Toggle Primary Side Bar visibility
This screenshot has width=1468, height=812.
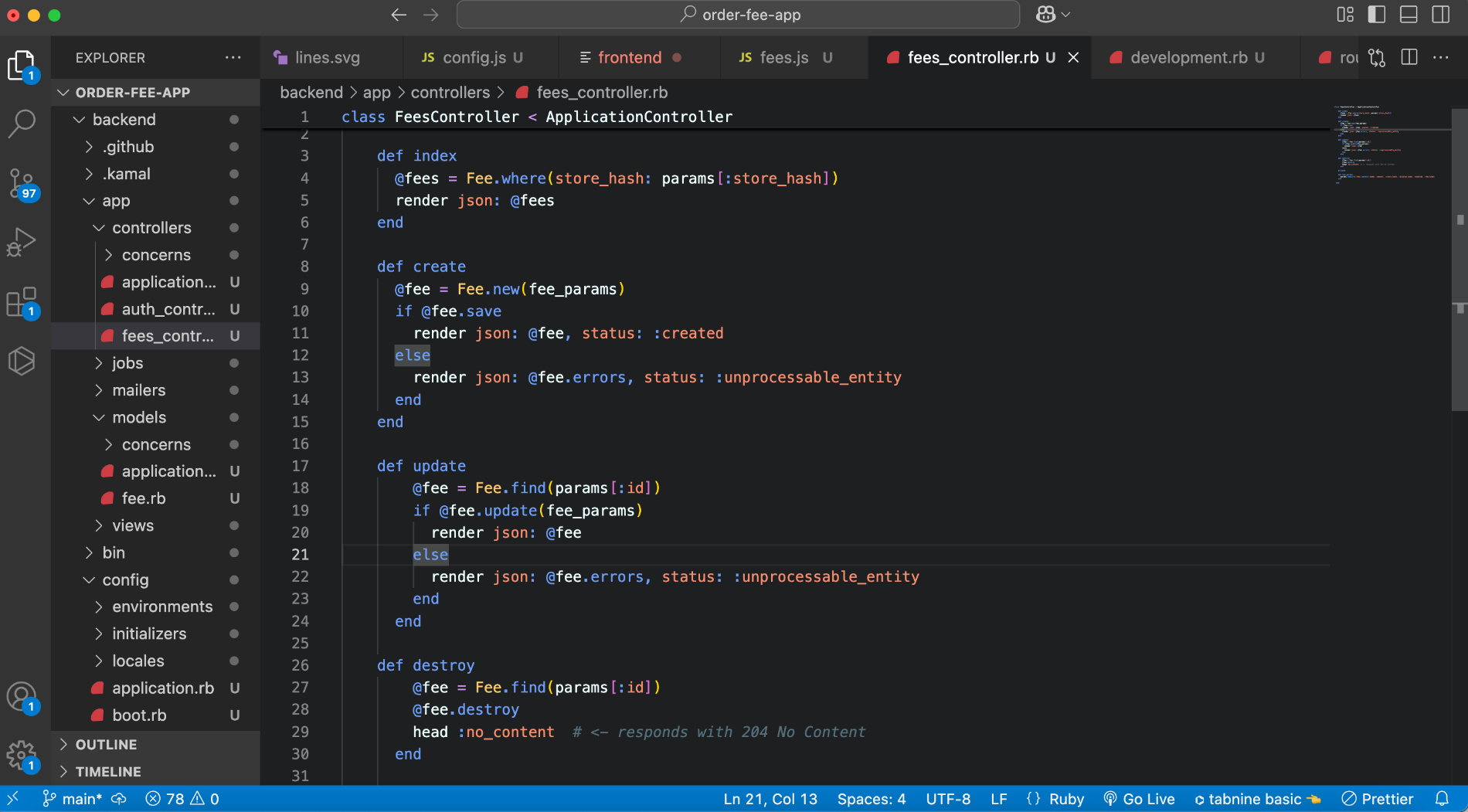1377,15
